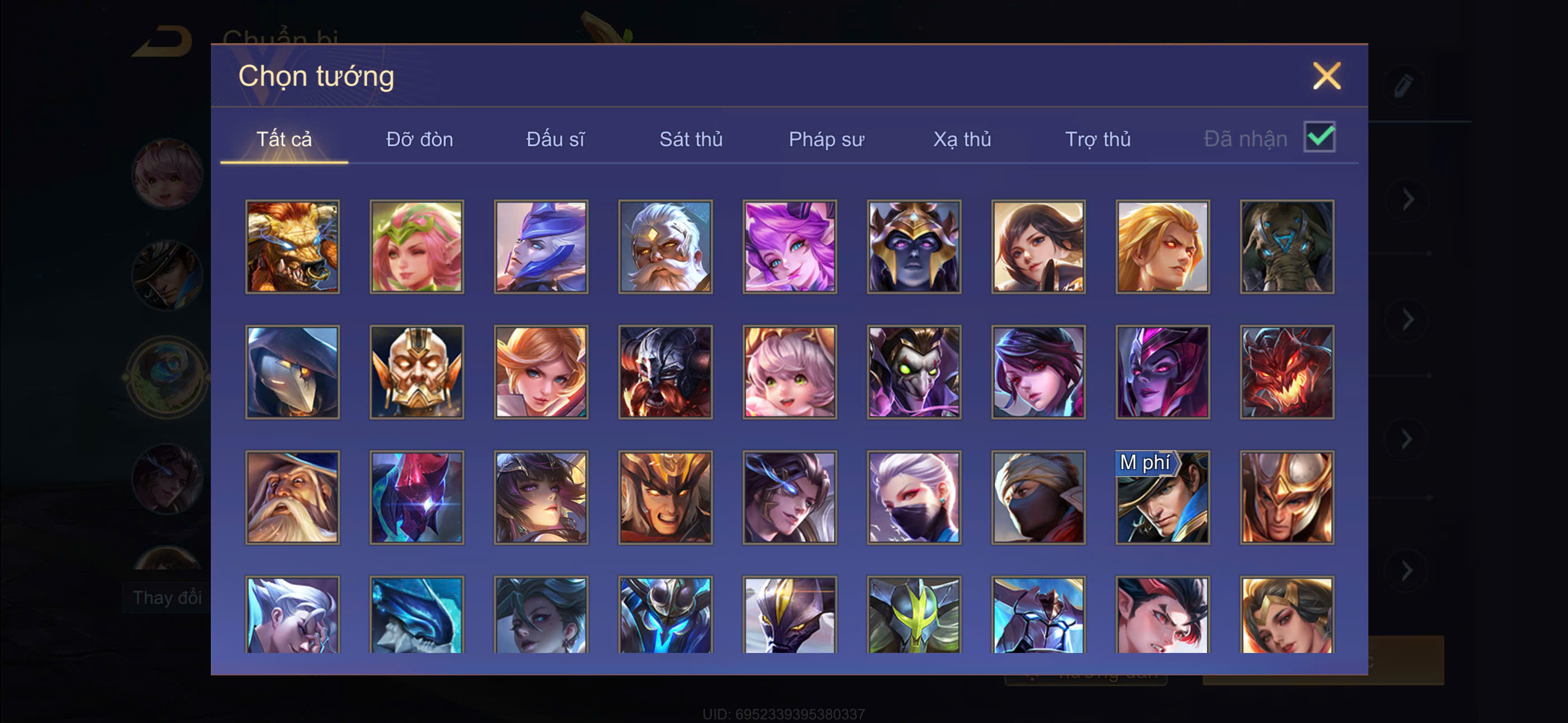Select the white-haired masked ninja hero
1568x723 pixels.
coord(914,497)
